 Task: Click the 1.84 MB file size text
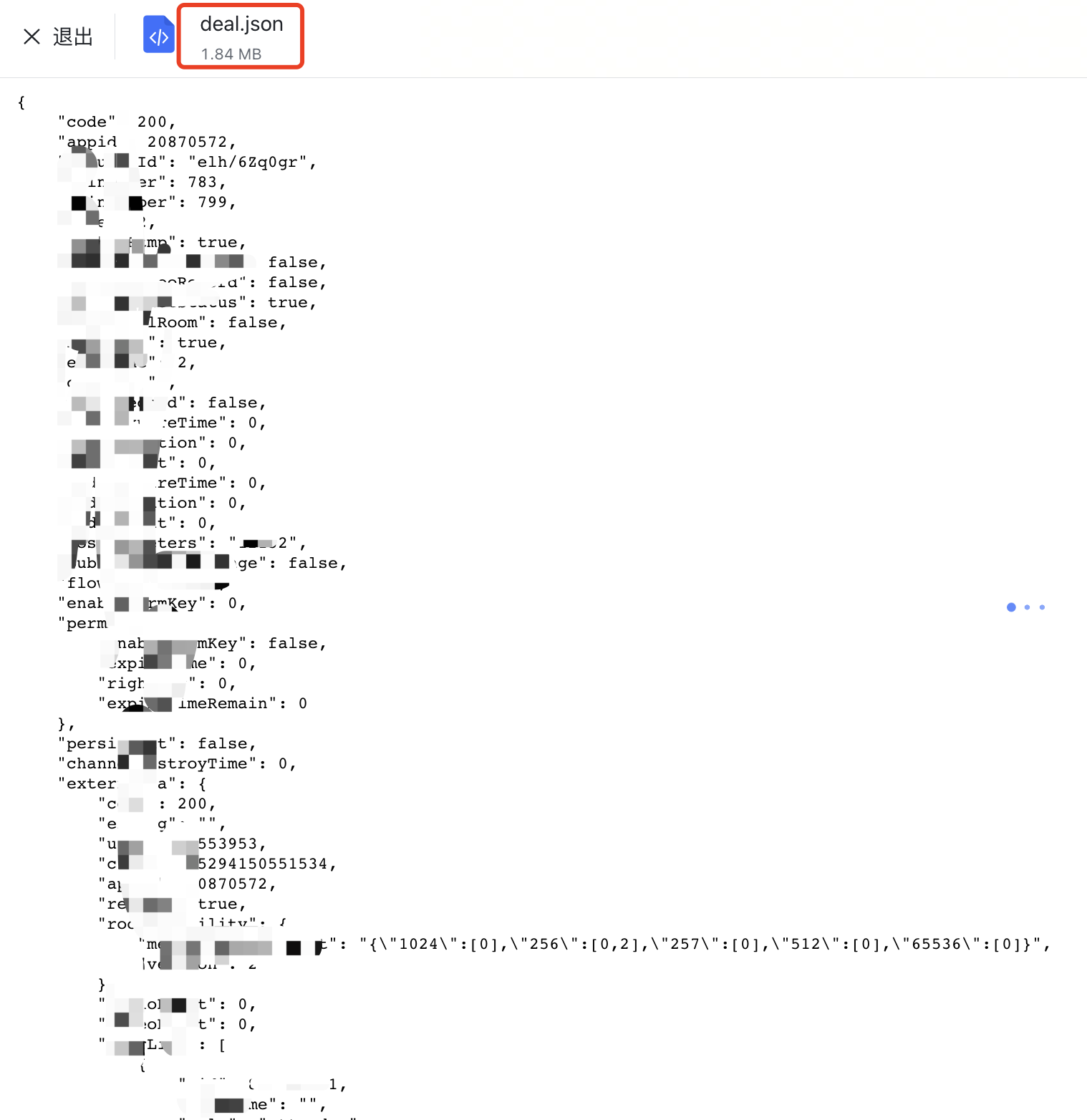point(231,54)
